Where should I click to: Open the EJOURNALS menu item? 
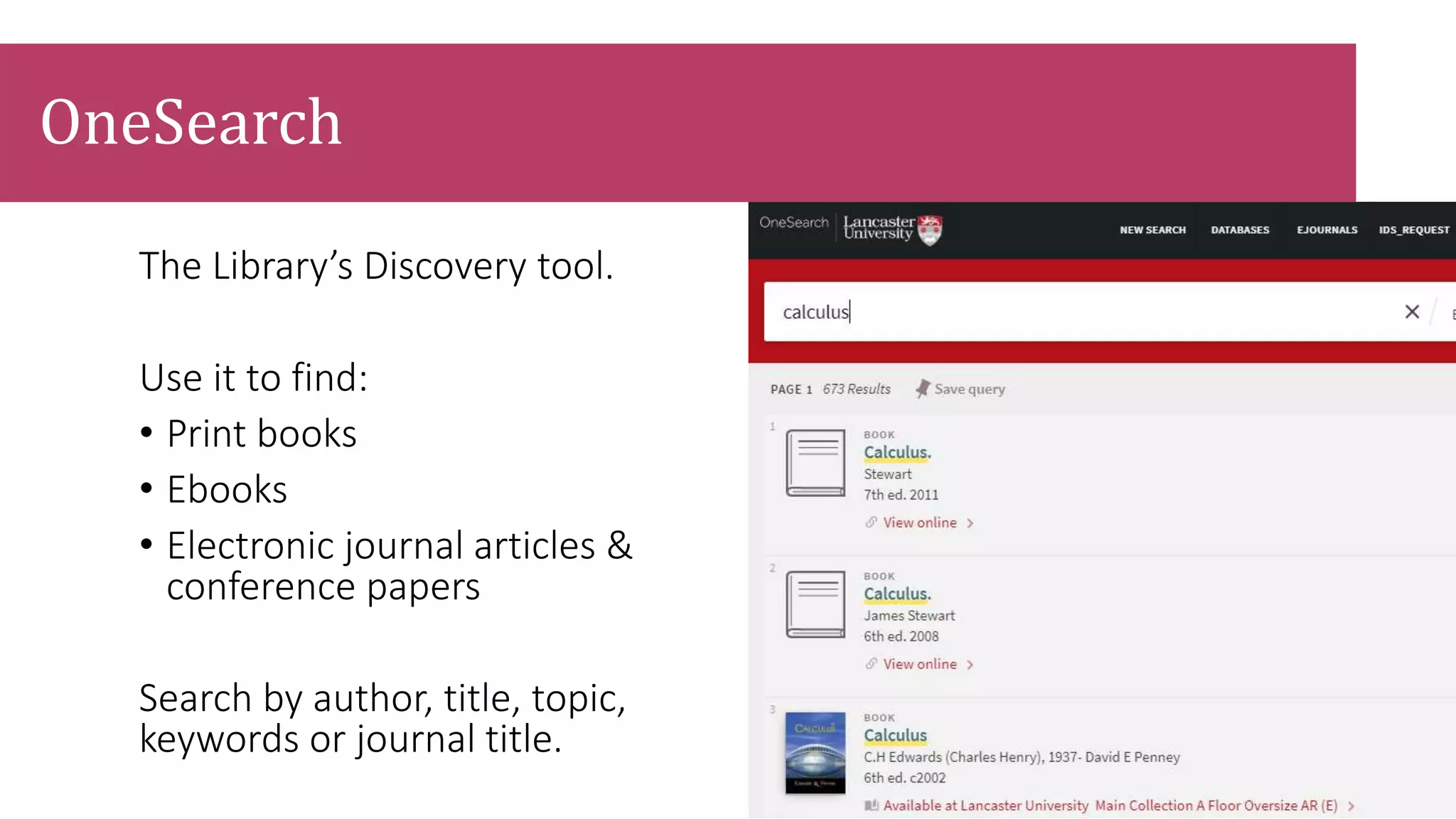click(1327, 230)
